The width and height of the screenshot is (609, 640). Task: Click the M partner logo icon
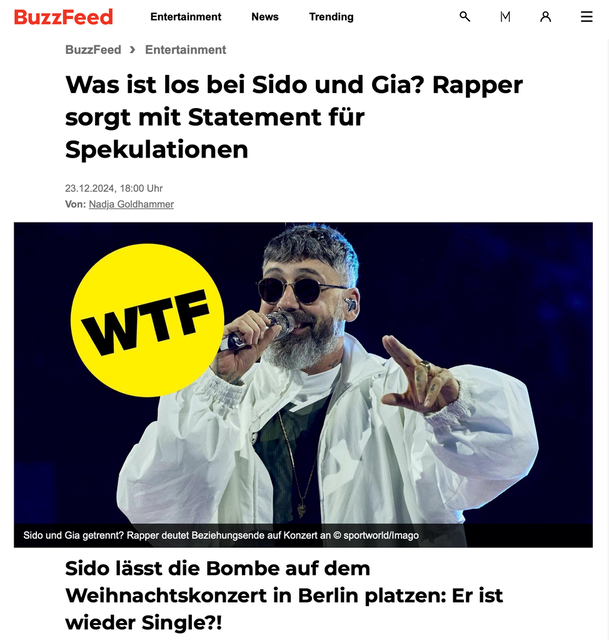(505, 17)
